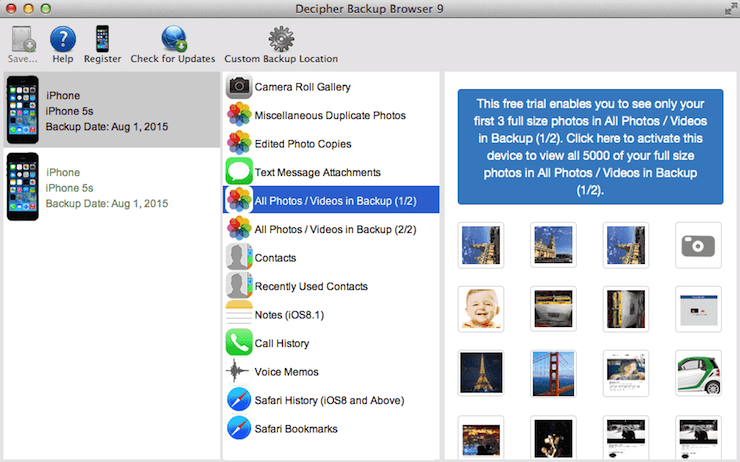Select Safari Bookmarks label
740x462 pixels.
tap(296, 429)
